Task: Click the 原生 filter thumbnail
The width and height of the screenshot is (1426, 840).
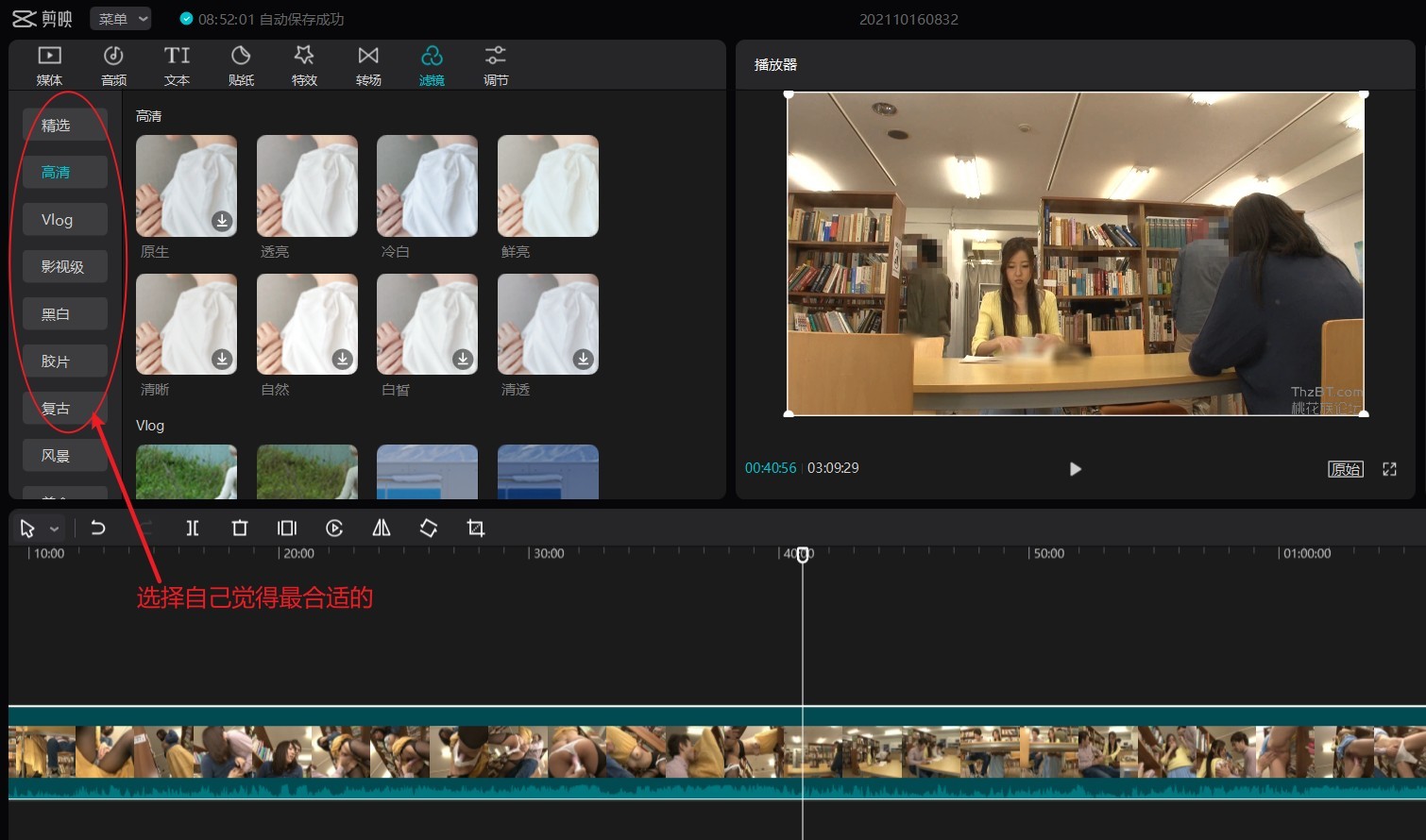Action: [x=186, y=186]
